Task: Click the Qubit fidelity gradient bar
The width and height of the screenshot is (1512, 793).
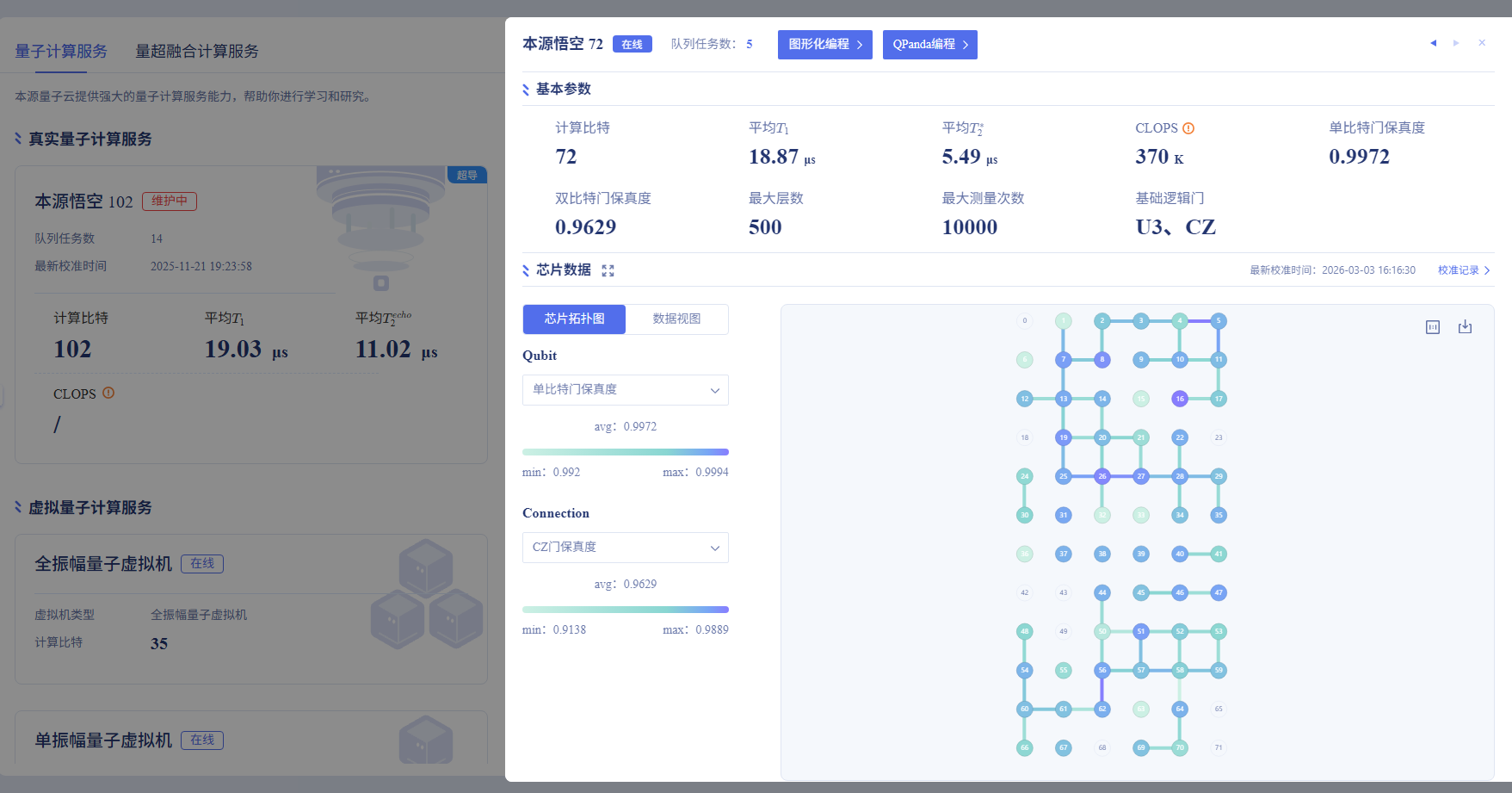Action: (625, 452)
